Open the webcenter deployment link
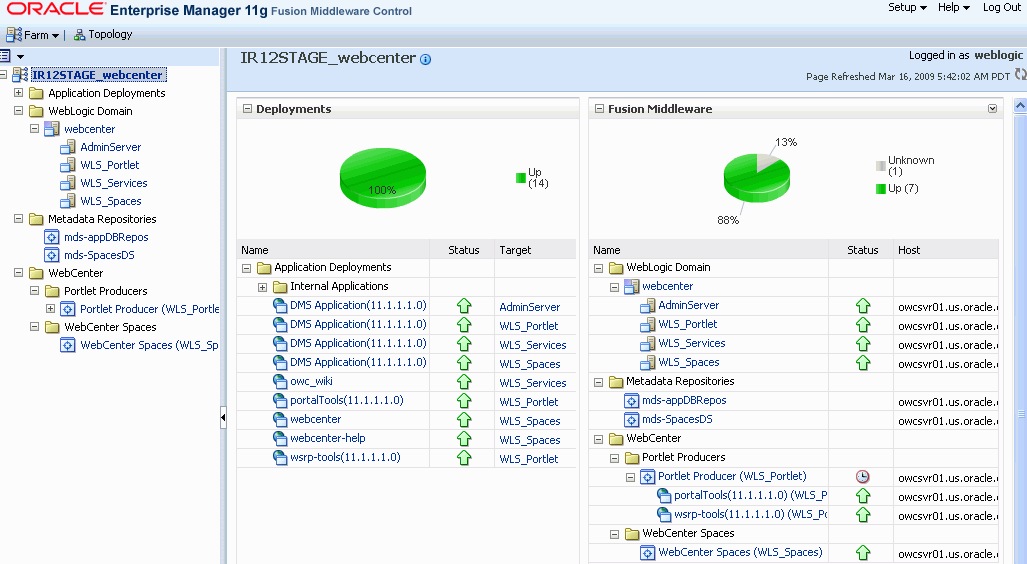The width and height of the screenshot is (1027, 564). [x=316, y=419]
